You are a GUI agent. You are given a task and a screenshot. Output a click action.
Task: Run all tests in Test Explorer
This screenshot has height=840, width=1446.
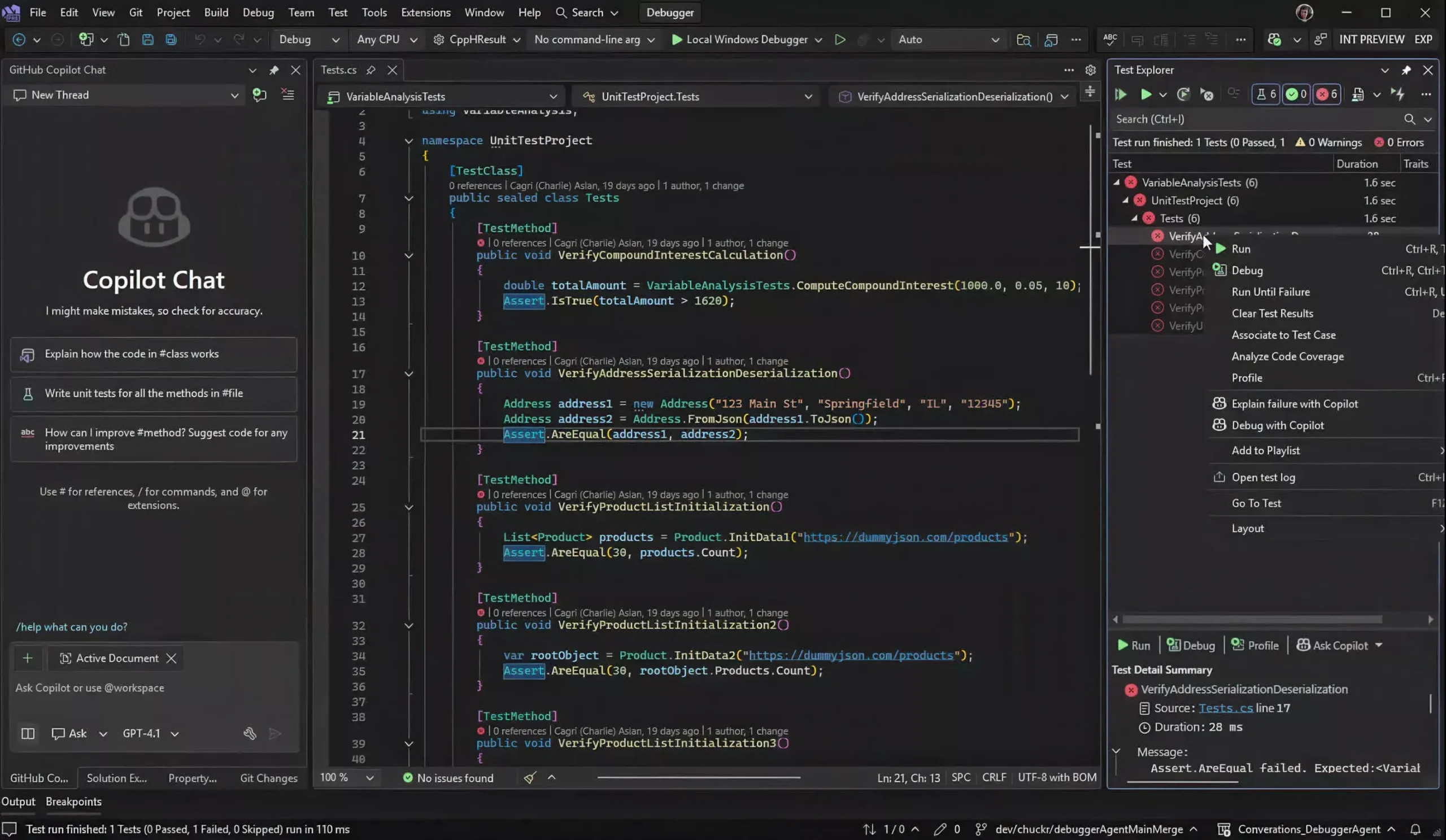click(1121, 94)
